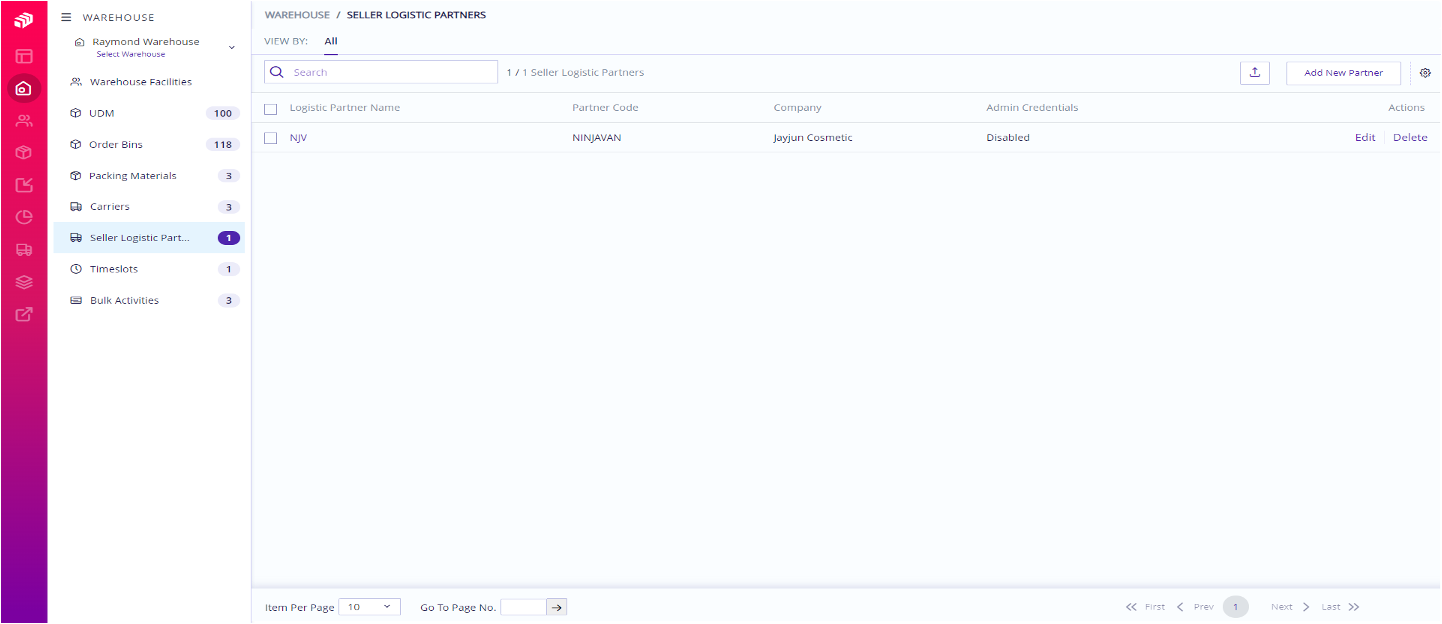
Task: Open the column settings gear icon
Action: tap(1425, 72)
